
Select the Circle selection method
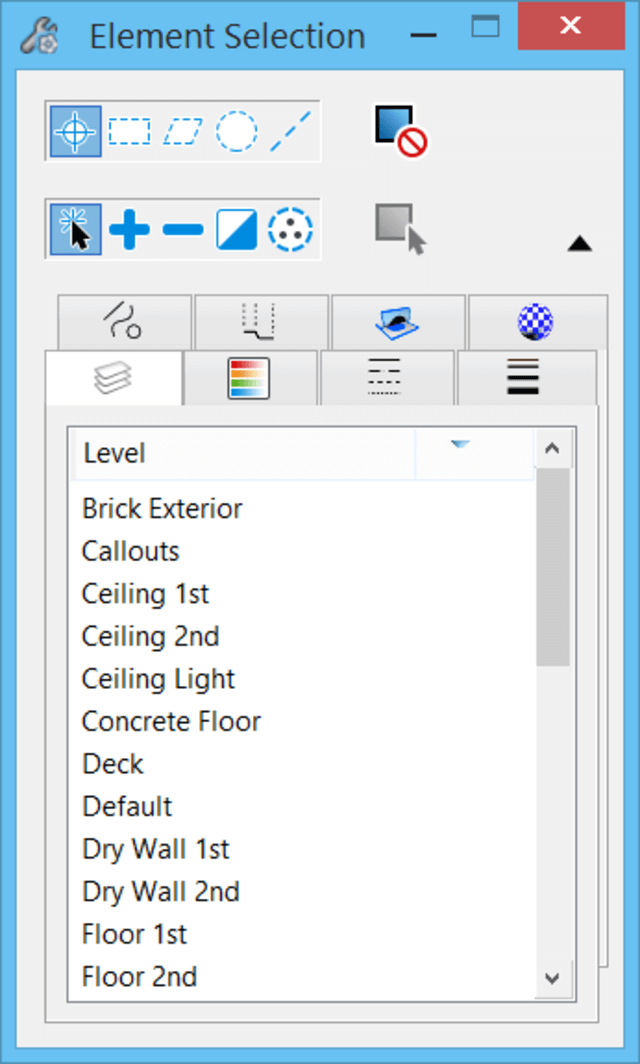pyautogui.click(x=236, y=131)
